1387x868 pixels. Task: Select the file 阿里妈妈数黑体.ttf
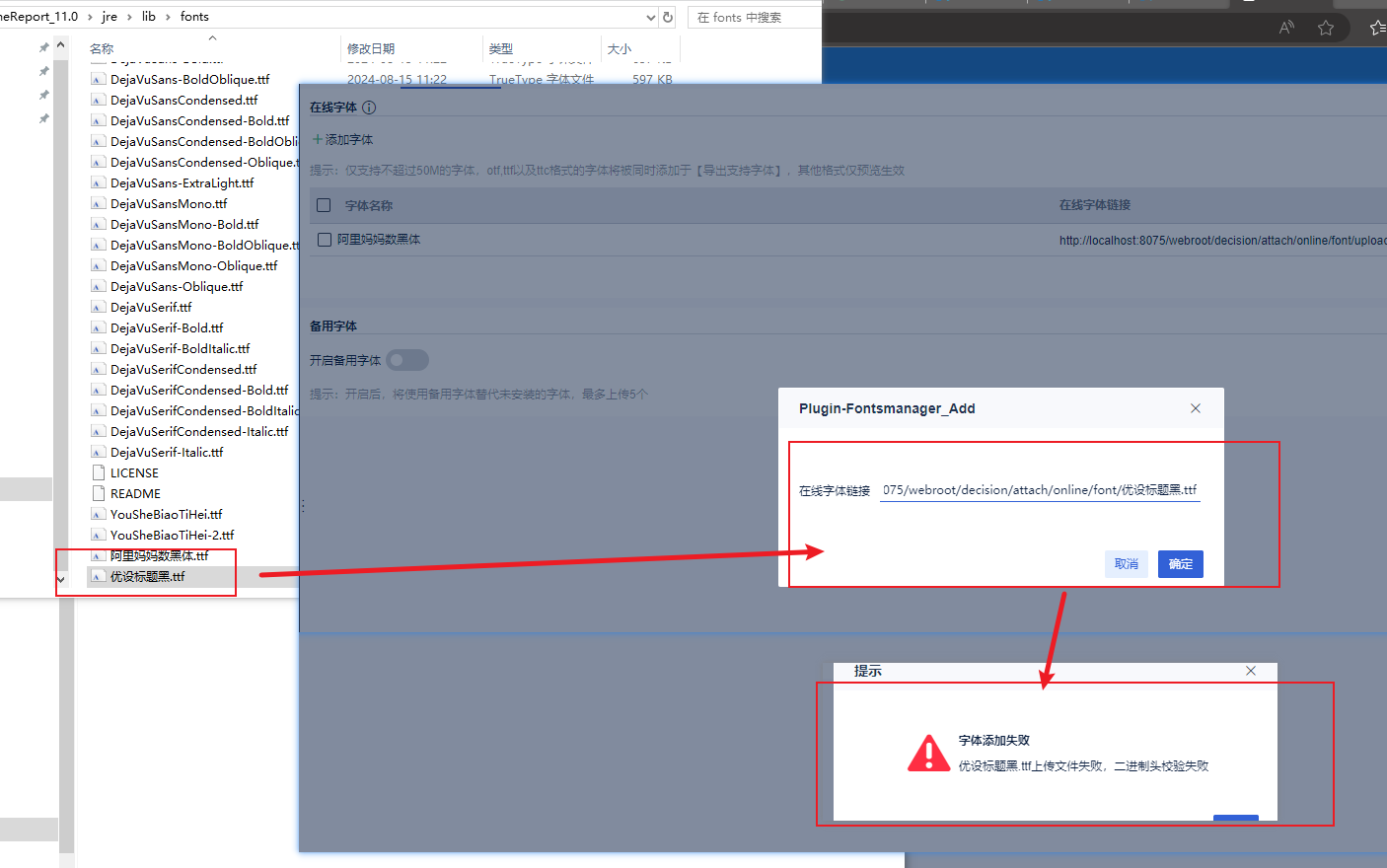[159, 555]
